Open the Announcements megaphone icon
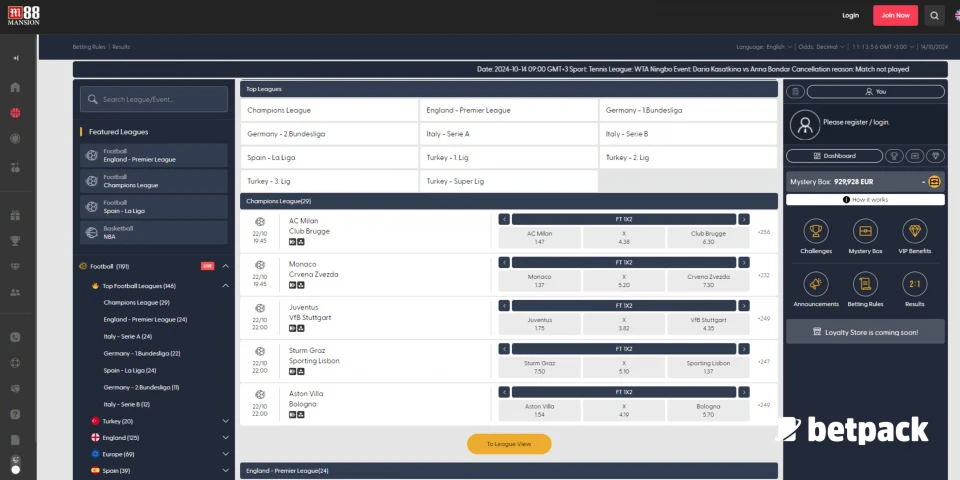Image resolution: width=960 pixels, height=480 pixels. click(x=816, y=284)
